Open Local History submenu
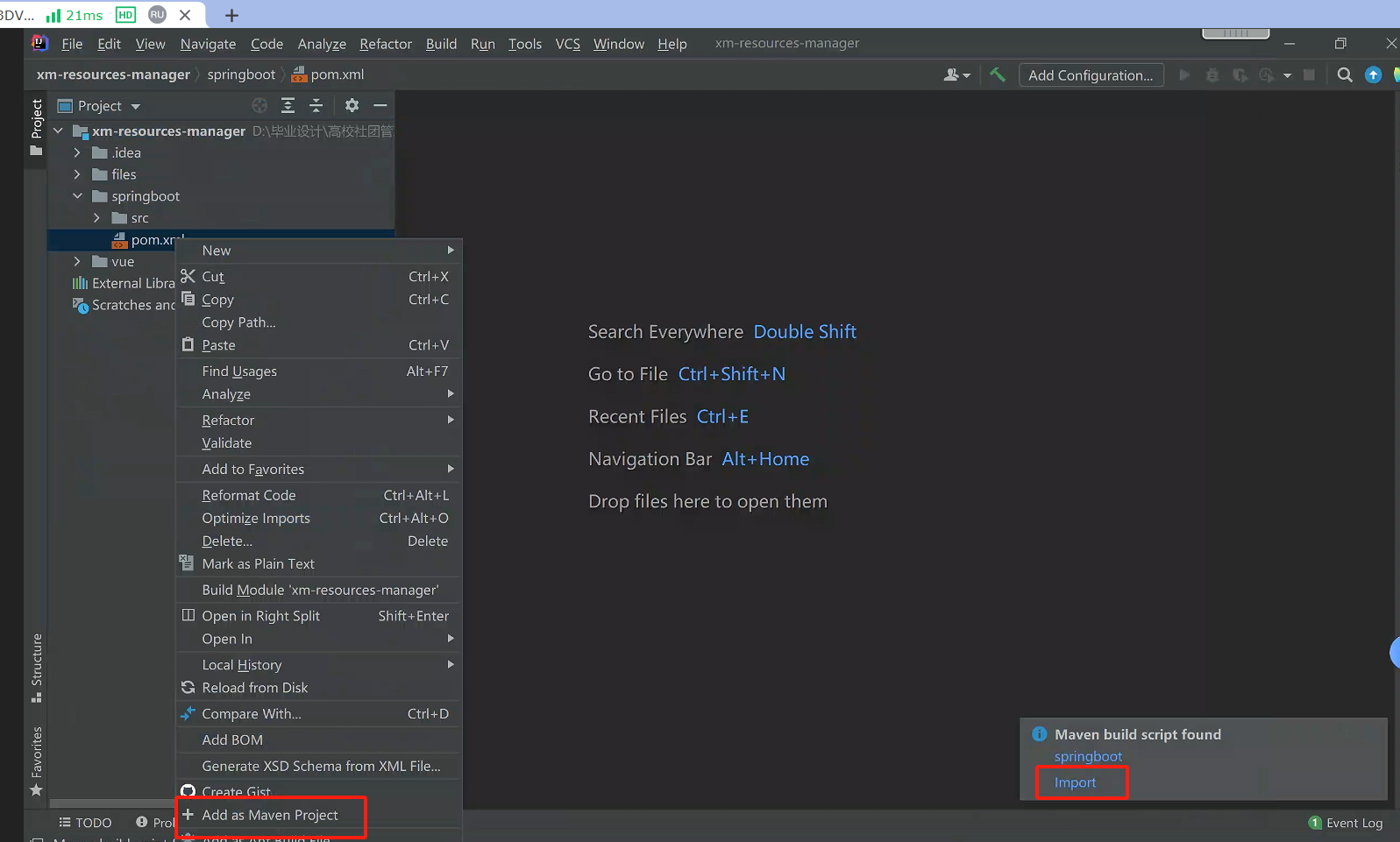This screenshot has height=842, width=1400. click(319, 665)
